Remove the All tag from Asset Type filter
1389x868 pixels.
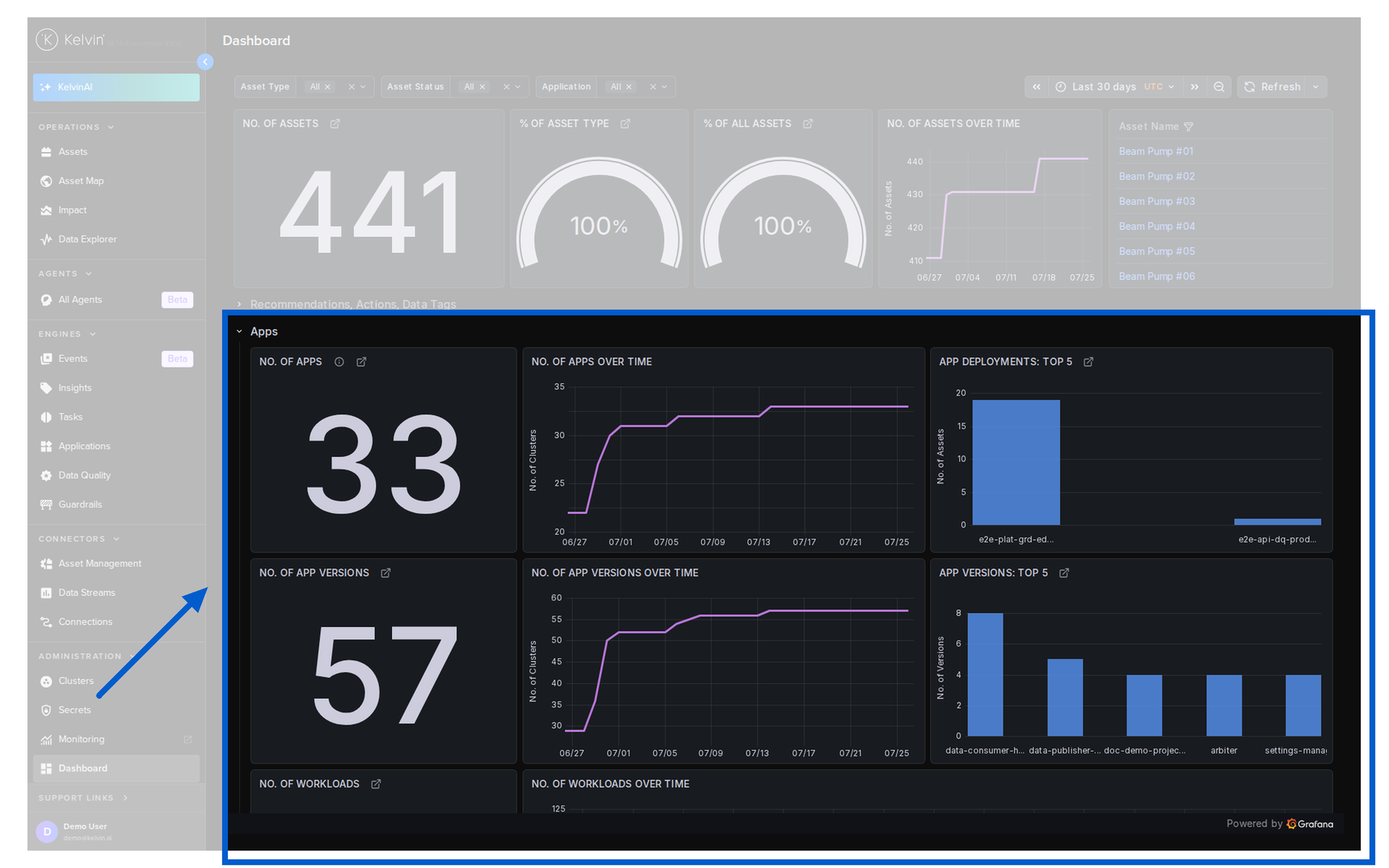328,87
